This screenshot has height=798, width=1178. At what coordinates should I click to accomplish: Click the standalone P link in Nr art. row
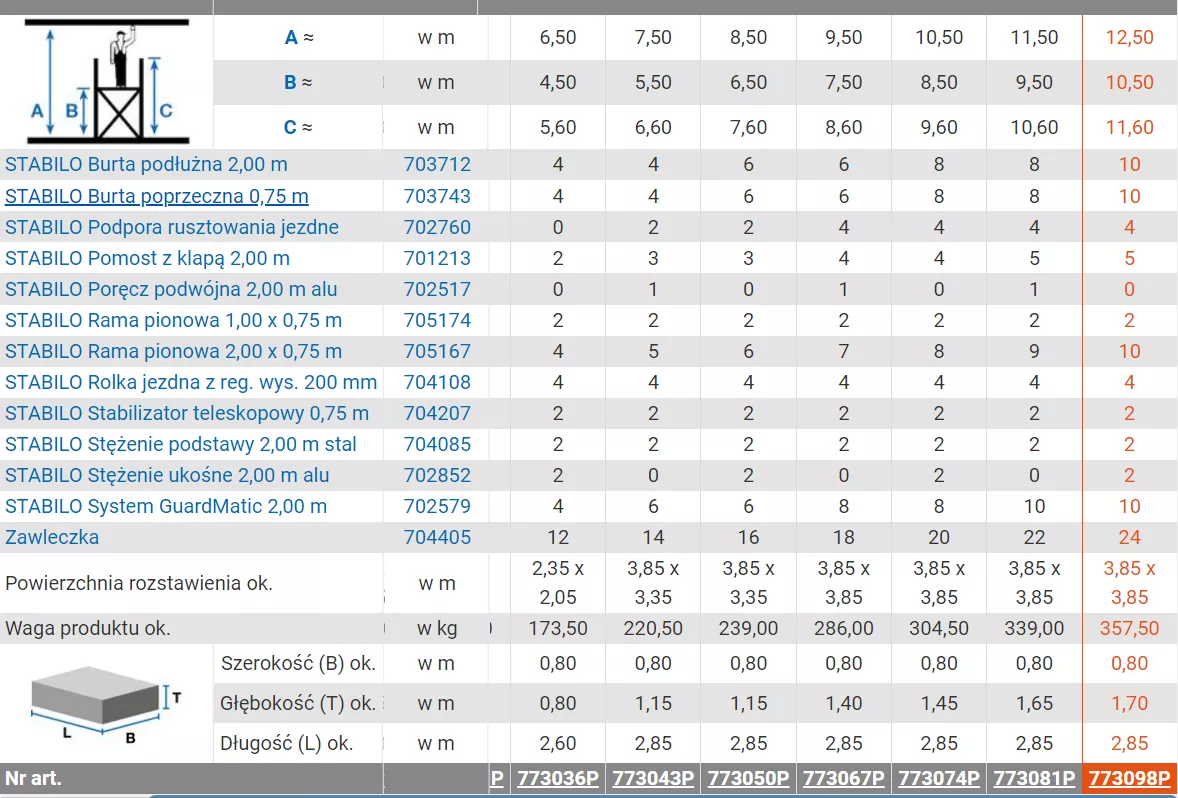tap(497, 778)
